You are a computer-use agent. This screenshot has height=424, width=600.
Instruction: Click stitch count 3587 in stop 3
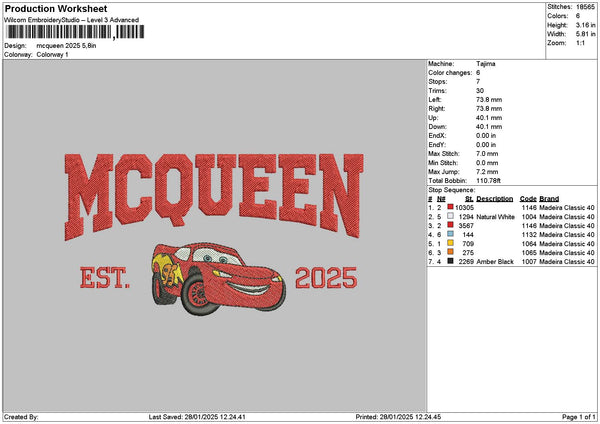(x=466, y=226)
